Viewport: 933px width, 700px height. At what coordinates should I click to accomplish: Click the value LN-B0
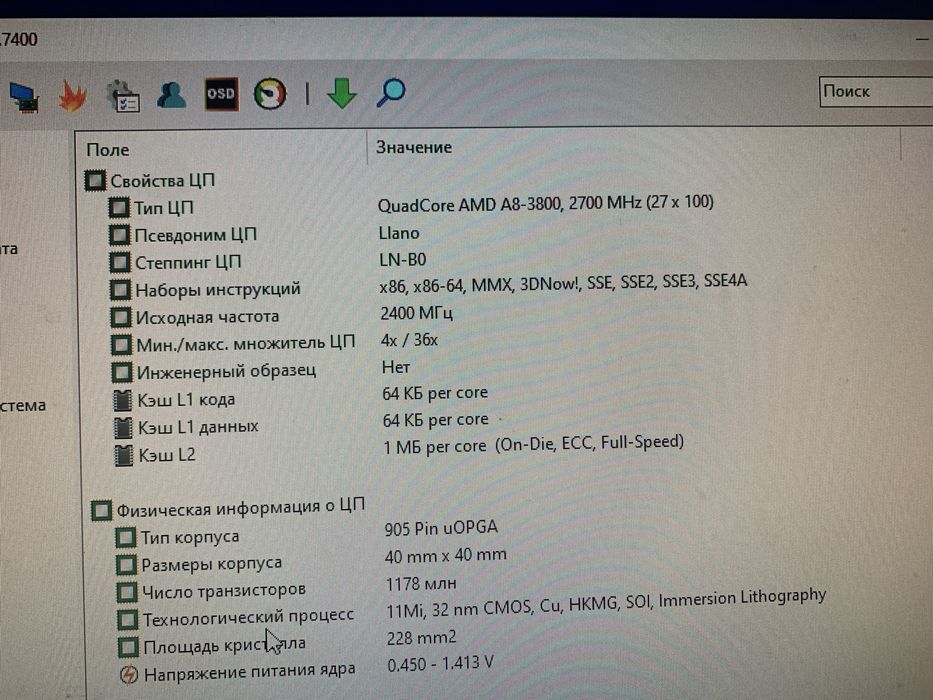[402, 260]
